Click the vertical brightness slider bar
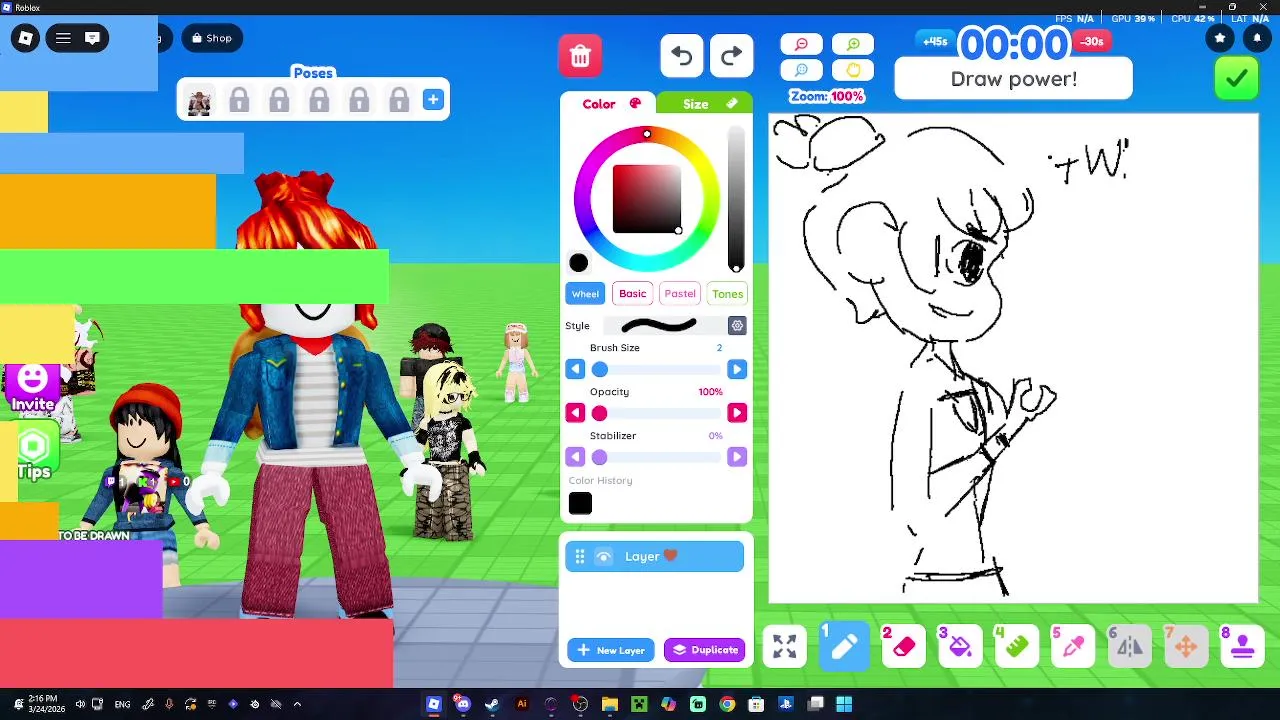This screenshot has height=720, width=1280. tap(736, 198)
